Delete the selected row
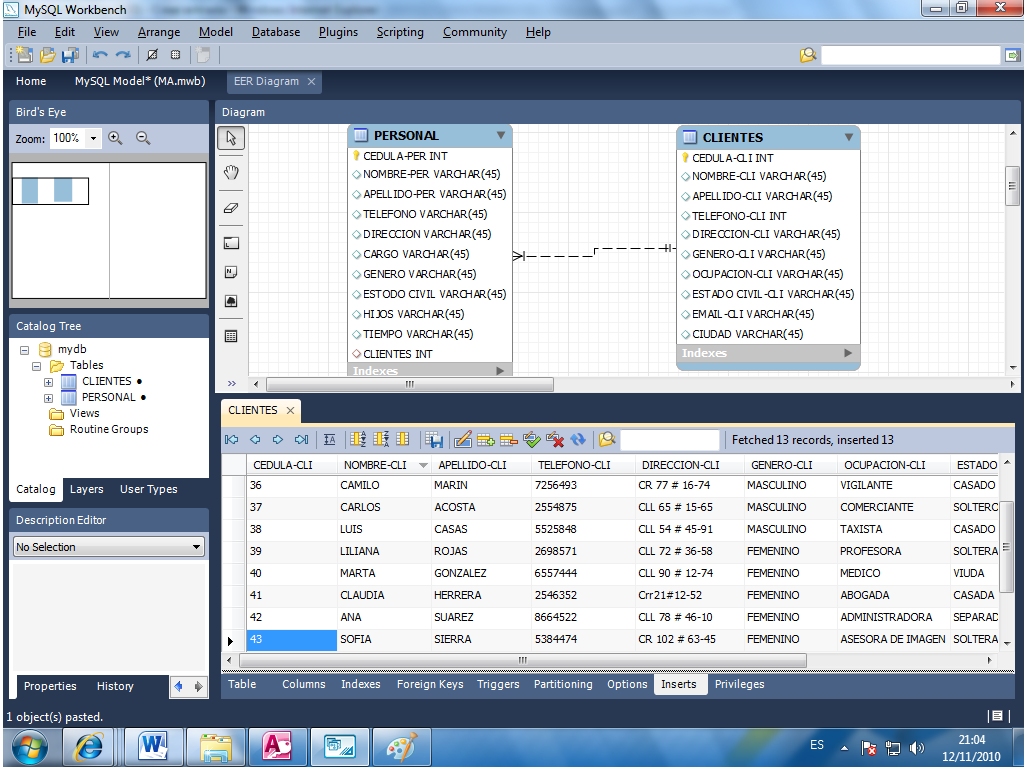This screenshot has width=1024, height=768. (509, 440)
